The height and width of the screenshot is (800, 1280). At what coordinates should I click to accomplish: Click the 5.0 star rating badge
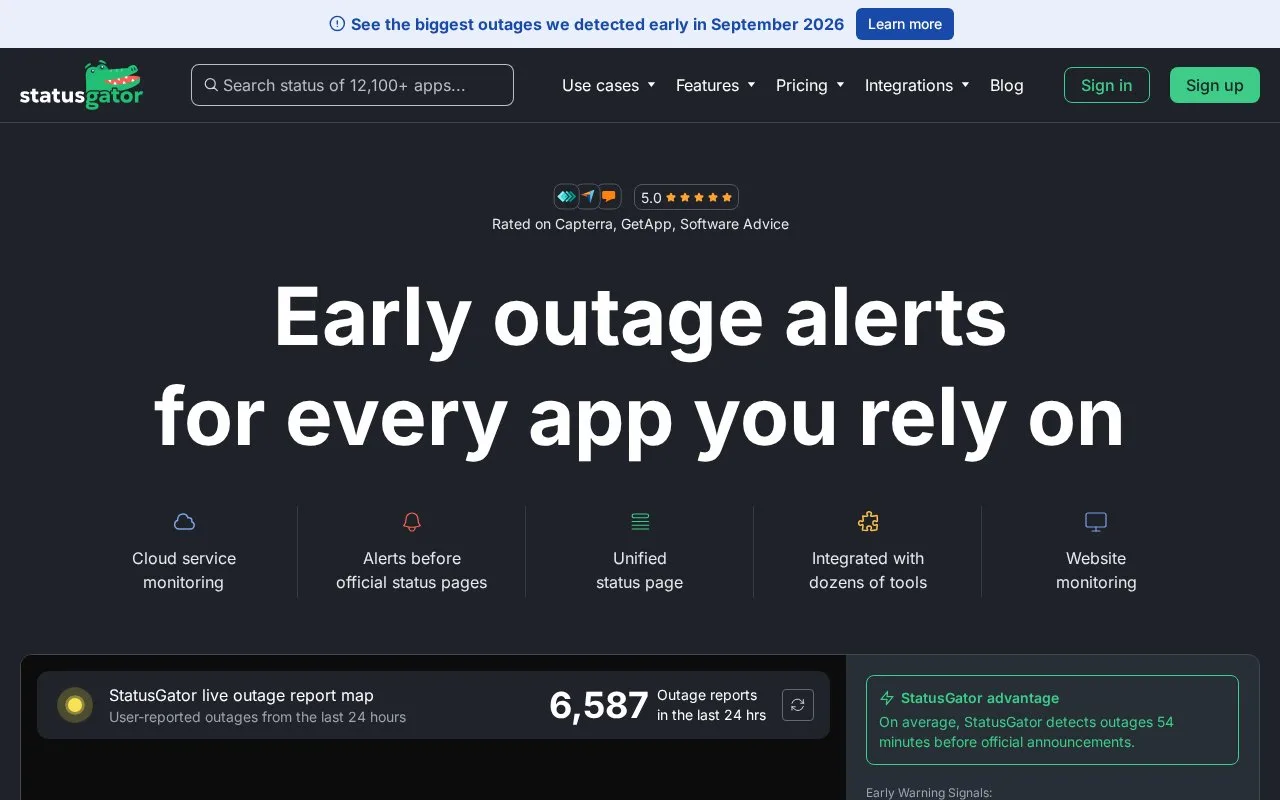click(686, 197)
